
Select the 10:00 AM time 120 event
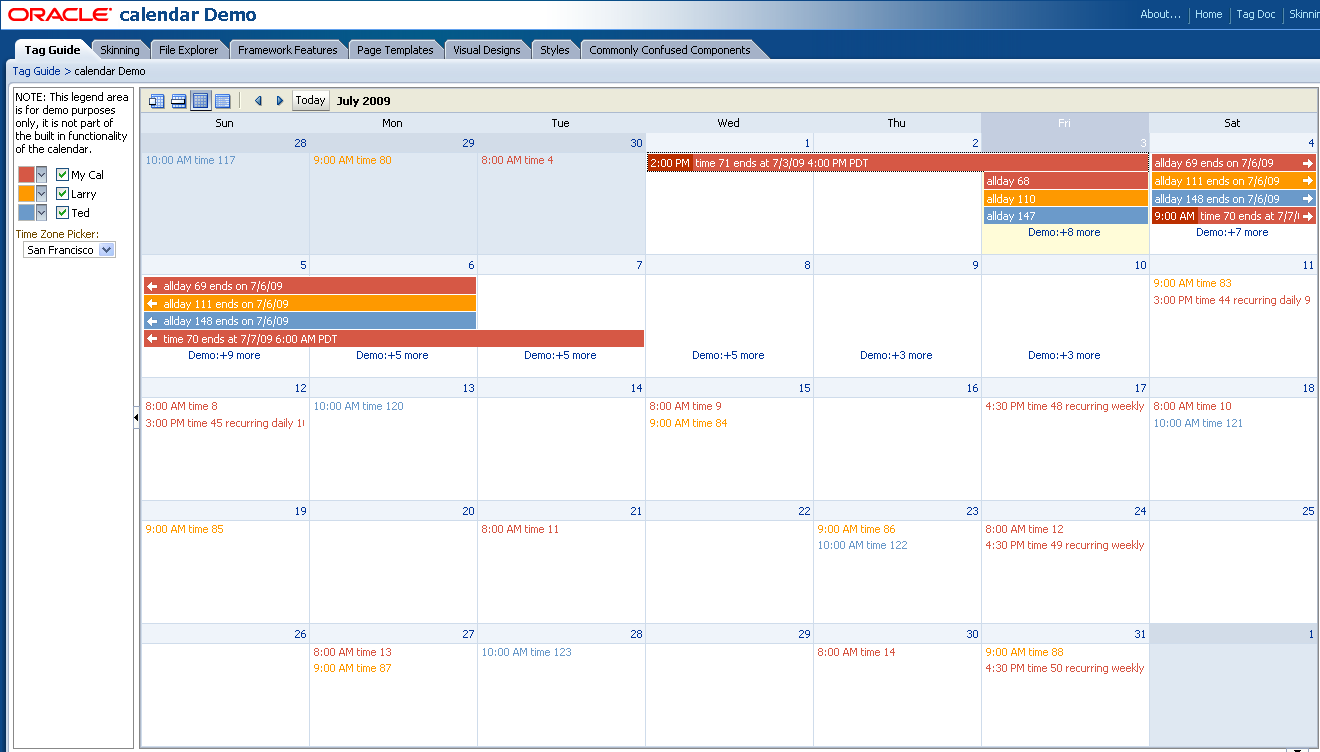359,406
